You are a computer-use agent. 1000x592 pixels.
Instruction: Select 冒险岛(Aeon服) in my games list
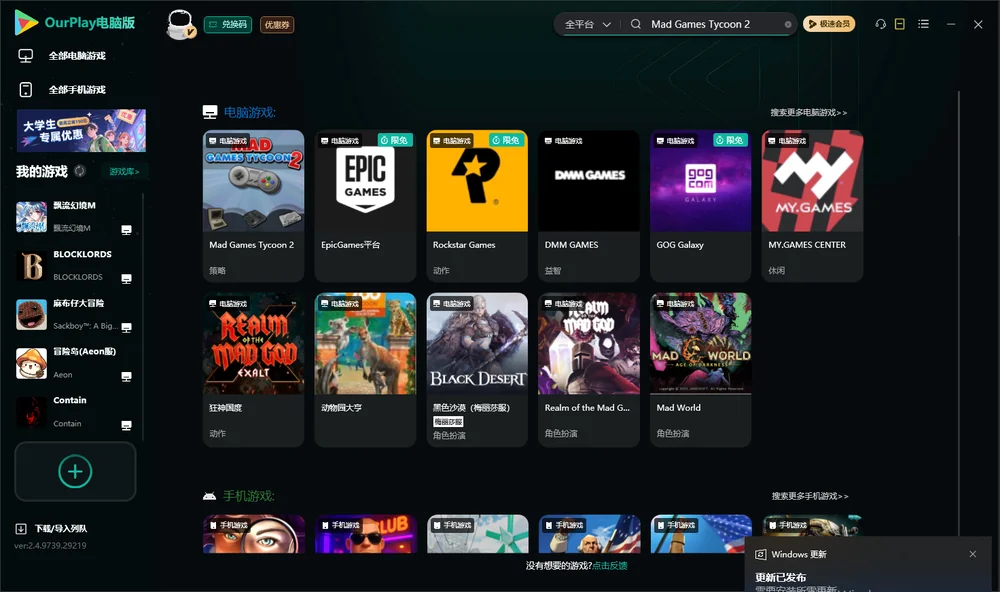(x=74, y=363)
